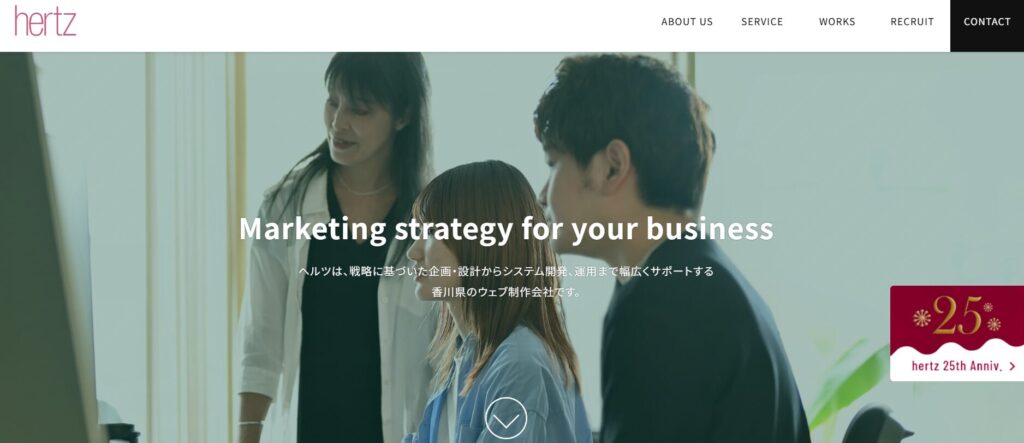This screenshot has width=1024, height=443.
Task: Select the Marketing strategy for your business headline
Action: point(506,229)
